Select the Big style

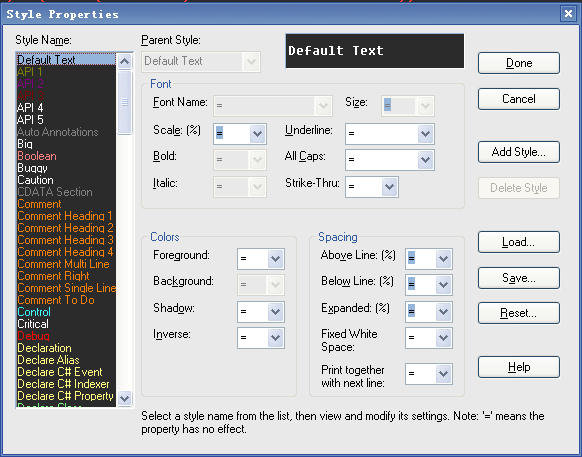coord(66,144)
